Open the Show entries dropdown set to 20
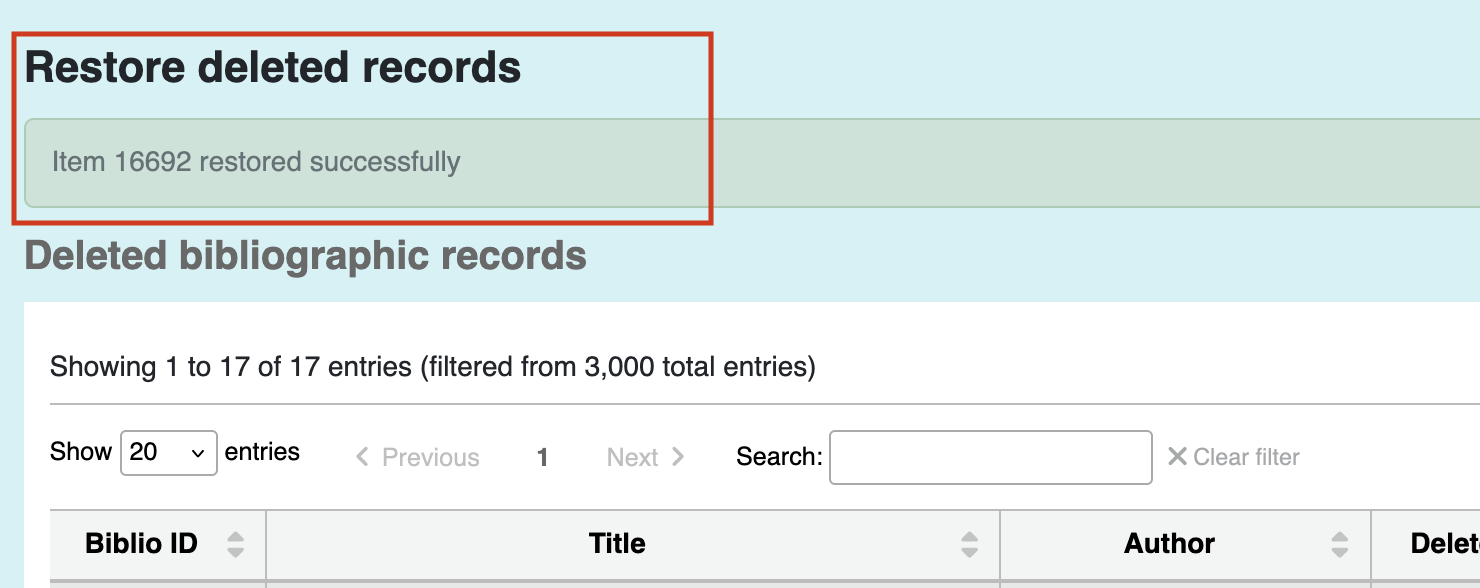The width and height of the screenshot is (1480, 588). tap(169, 453)
